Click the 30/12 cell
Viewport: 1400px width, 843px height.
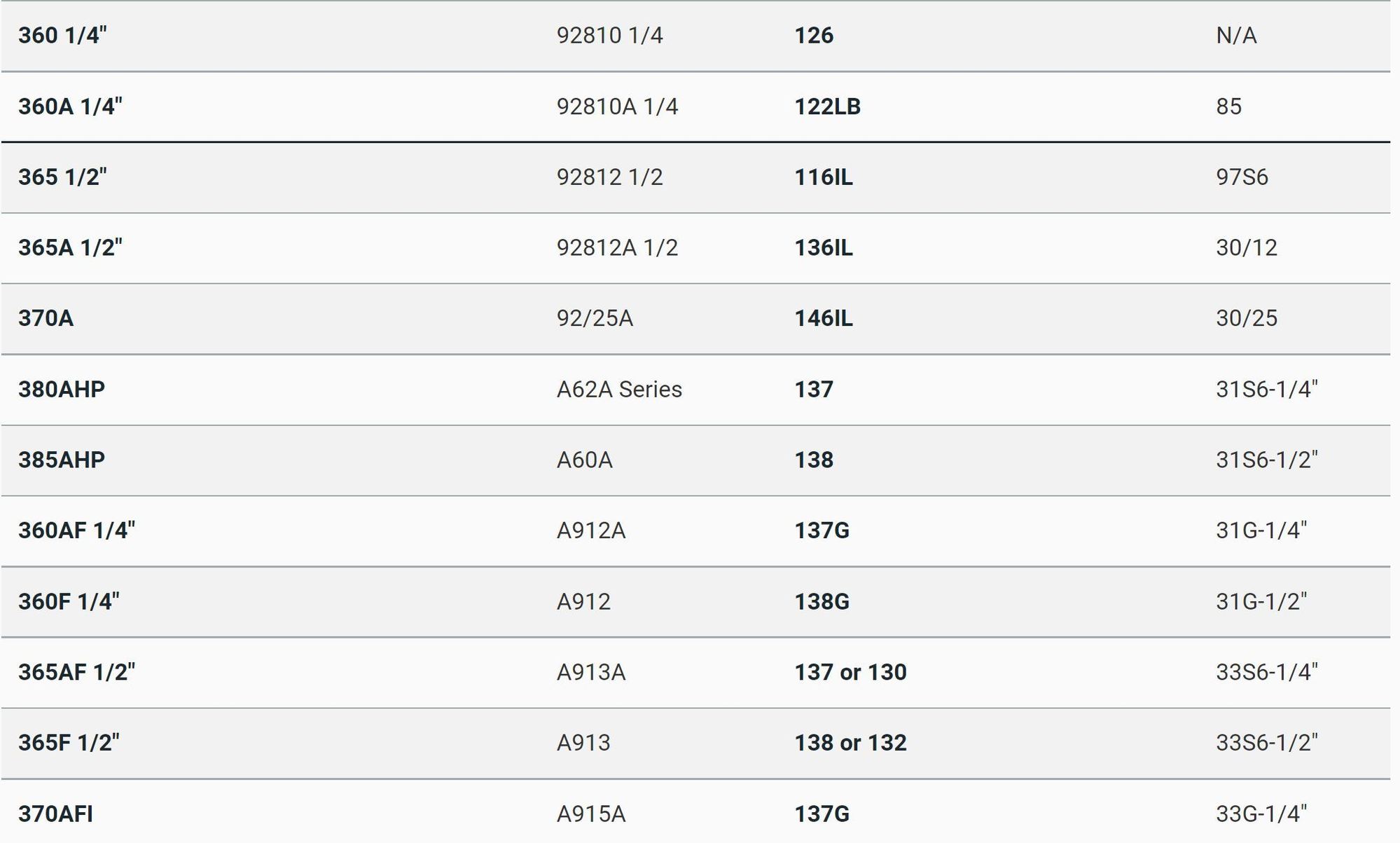point(1247,248)
